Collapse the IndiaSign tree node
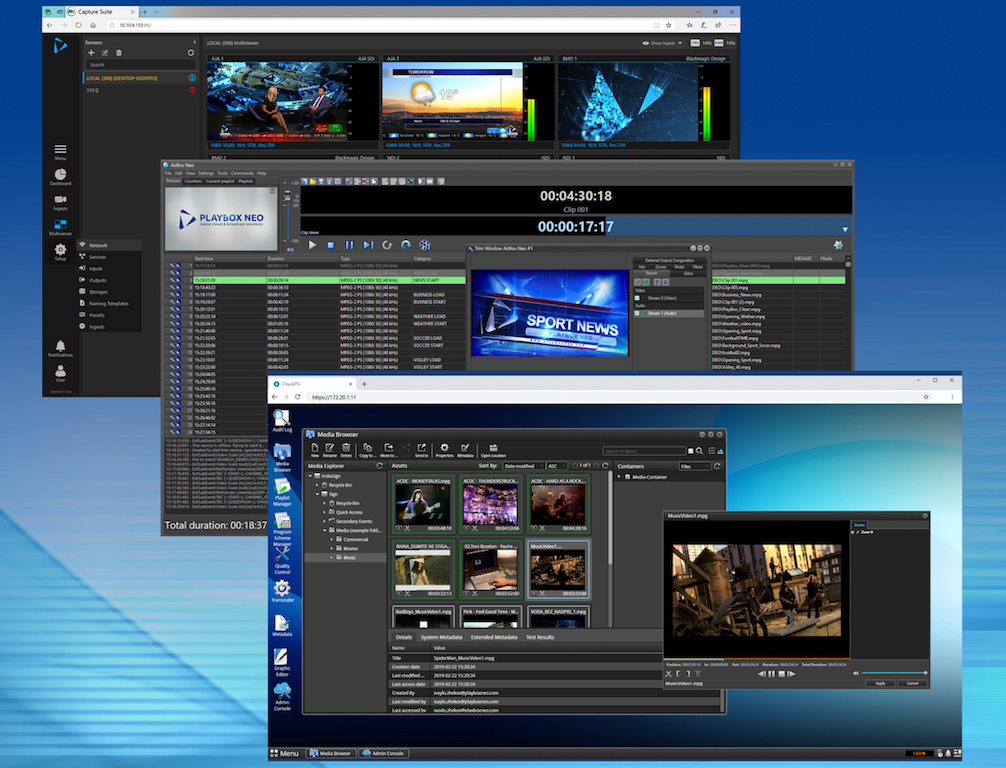1006x768 pixels. click(x=311, y=476)
